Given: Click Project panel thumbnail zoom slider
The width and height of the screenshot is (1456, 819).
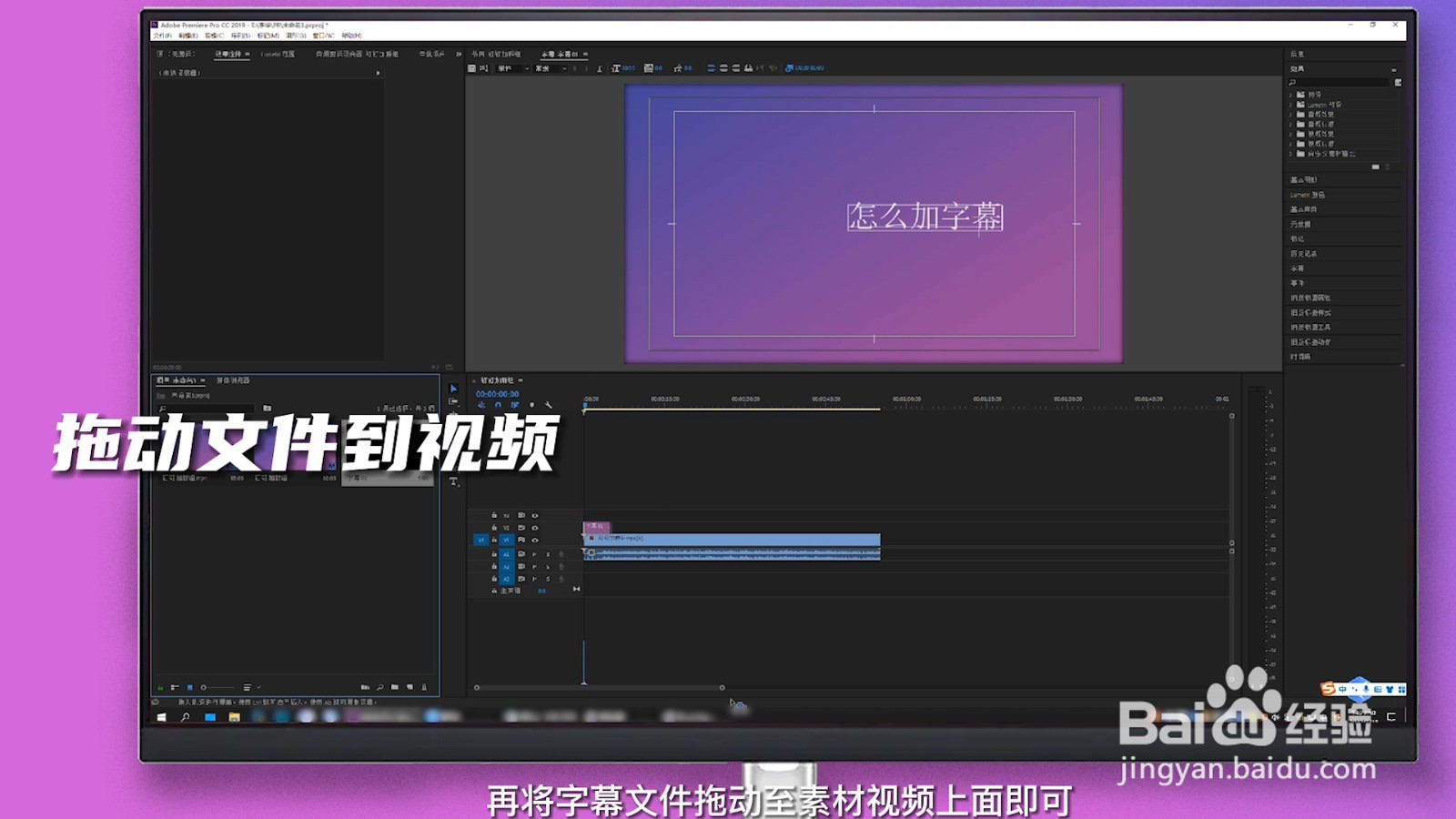Looking at the screenshot, I should click(x=217, y=687).
